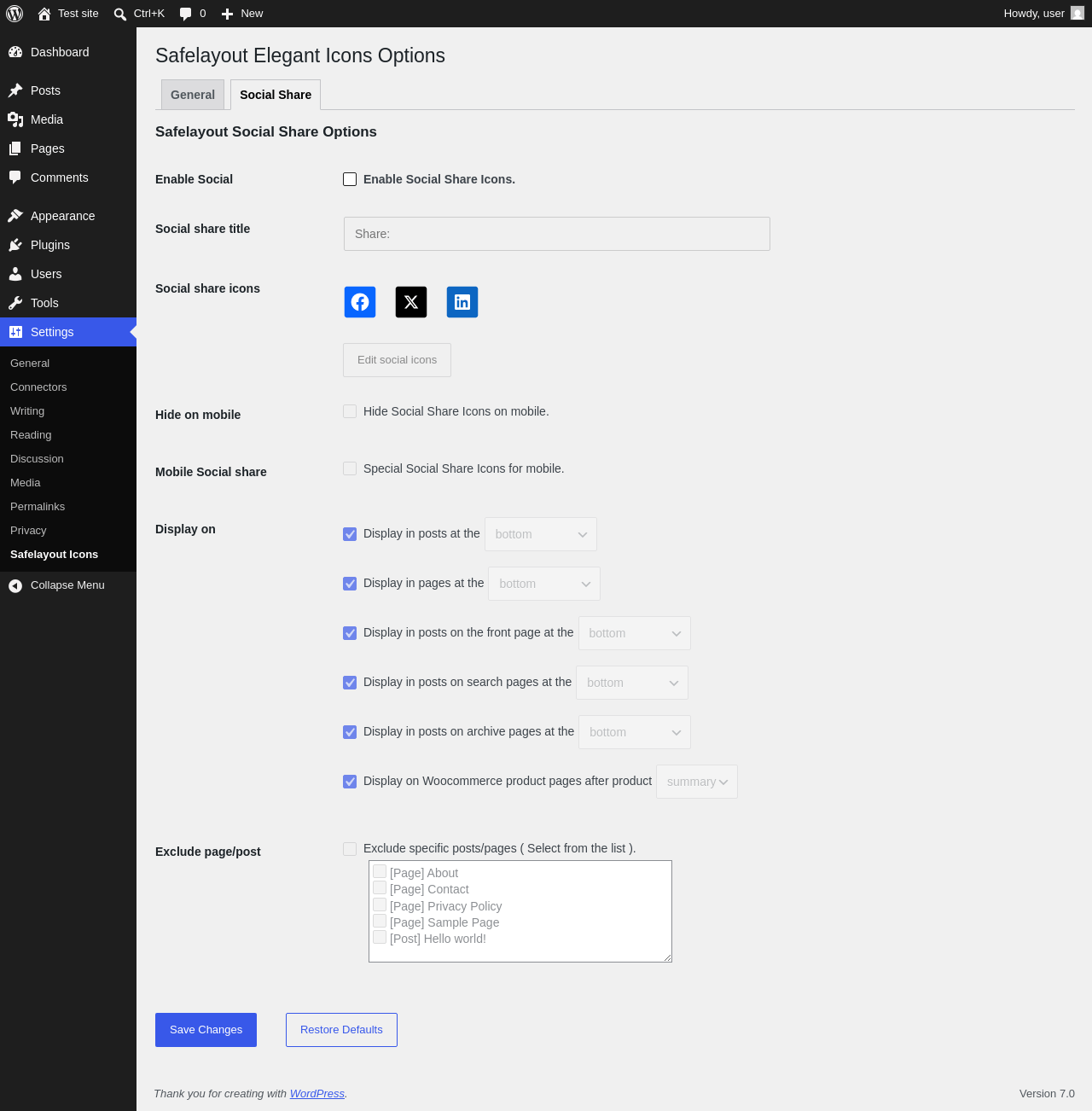Image resolution: width=1092 pixels, height=1111 pixels.
Task: Open archive pages position dropdown
Action: [635, 732]
